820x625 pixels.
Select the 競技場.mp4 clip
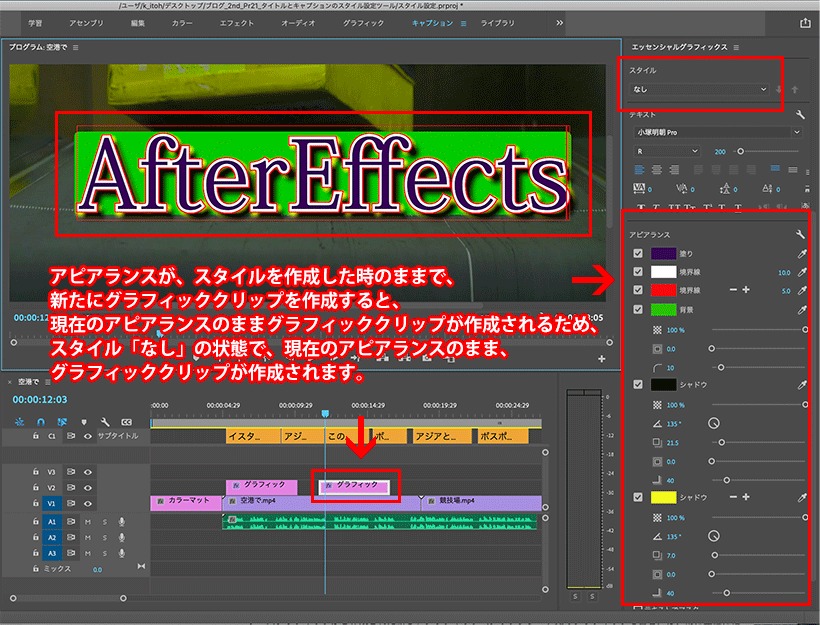(481, 503)
